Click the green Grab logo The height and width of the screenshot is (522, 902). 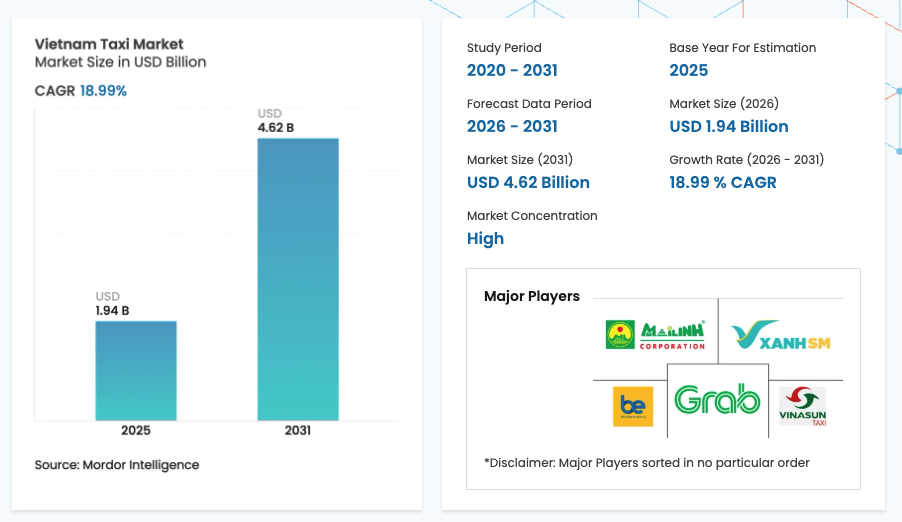717,400
